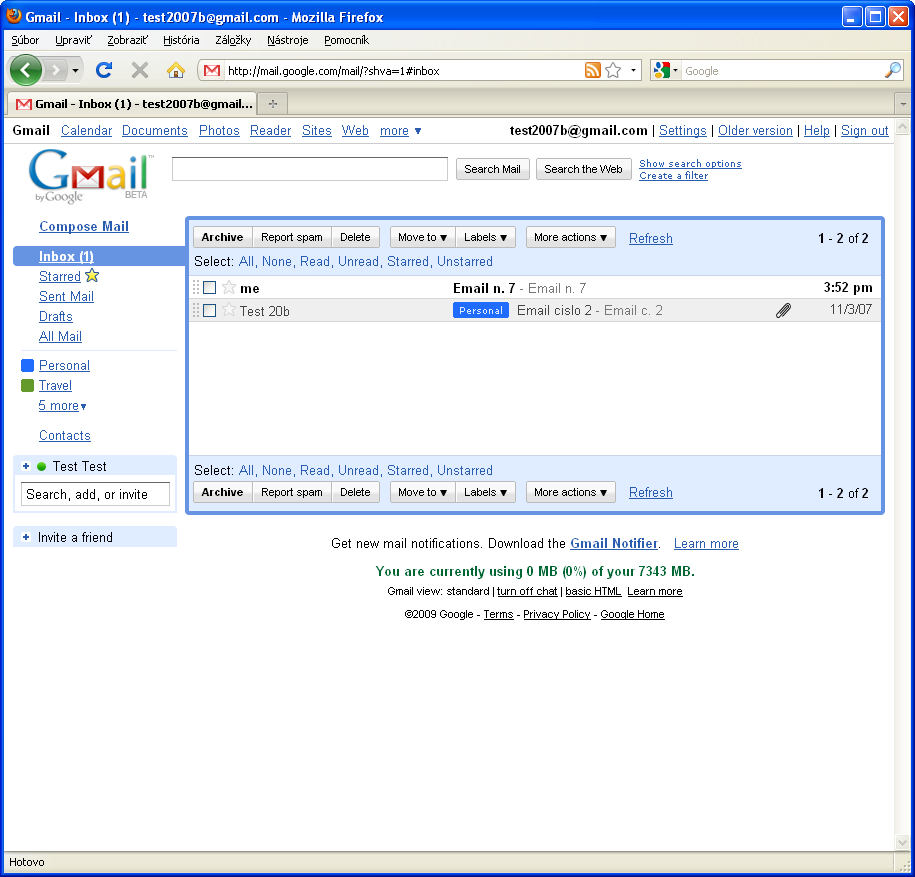Open the Záložky menu

[x=233, y=40]
